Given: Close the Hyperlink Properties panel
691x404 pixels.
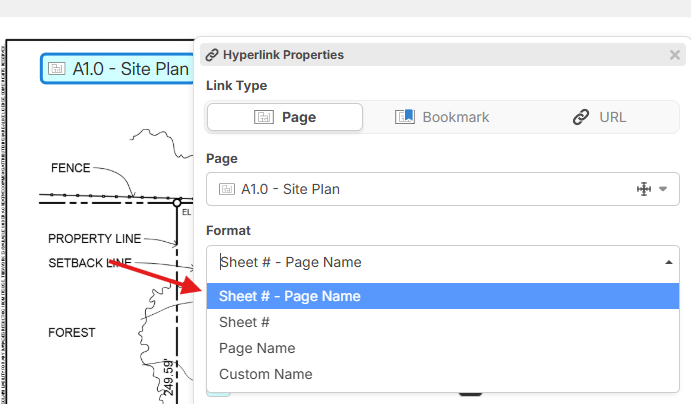Looking at the screenshot, I should click(x=674, y=55).
